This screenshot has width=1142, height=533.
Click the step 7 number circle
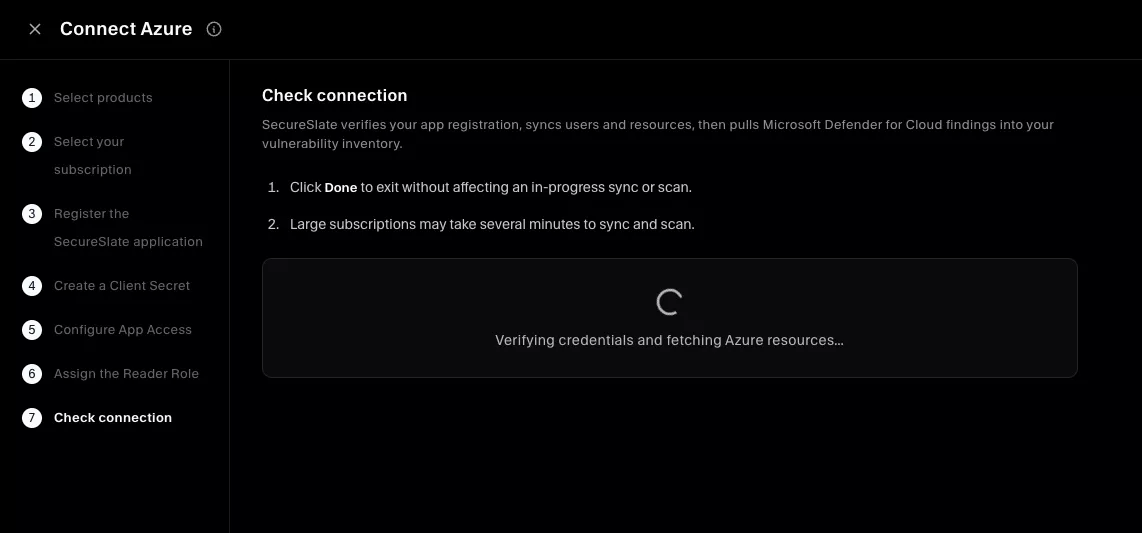coord(31,417)
